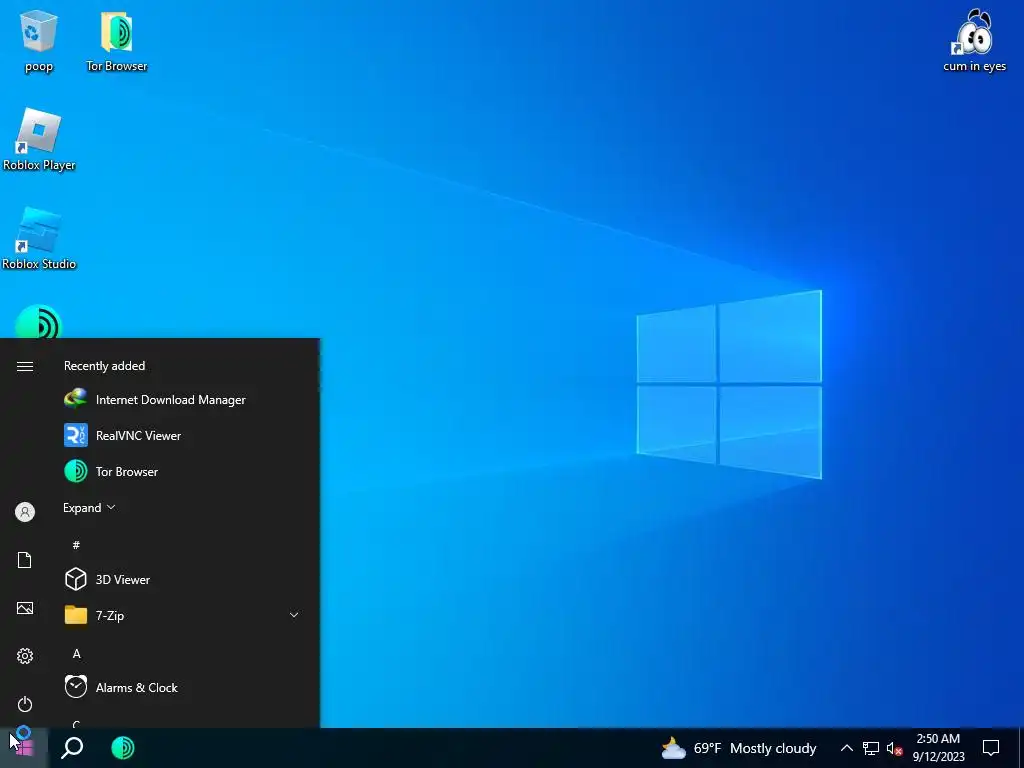Click the Start button on the taskbar
The width and height of the screenshot is (1024, 768).
tap(24, 748)
